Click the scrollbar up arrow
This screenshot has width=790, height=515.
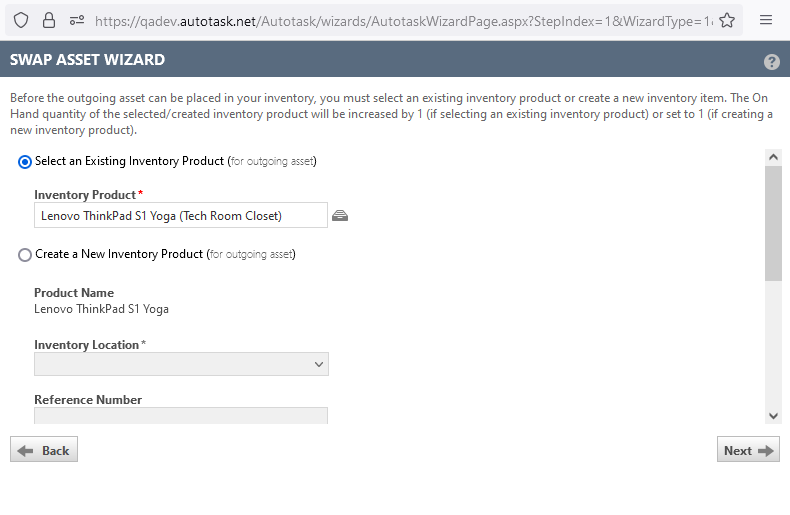[x=773, y=157]
